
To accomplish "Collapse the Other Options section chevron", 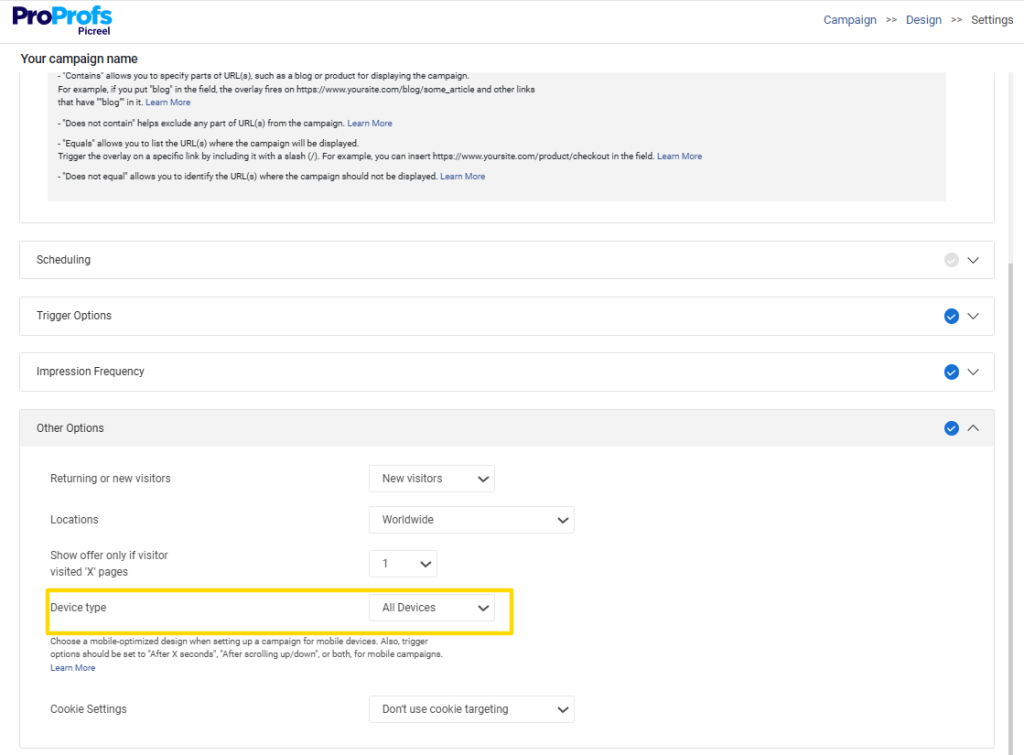I will point(973,428).
